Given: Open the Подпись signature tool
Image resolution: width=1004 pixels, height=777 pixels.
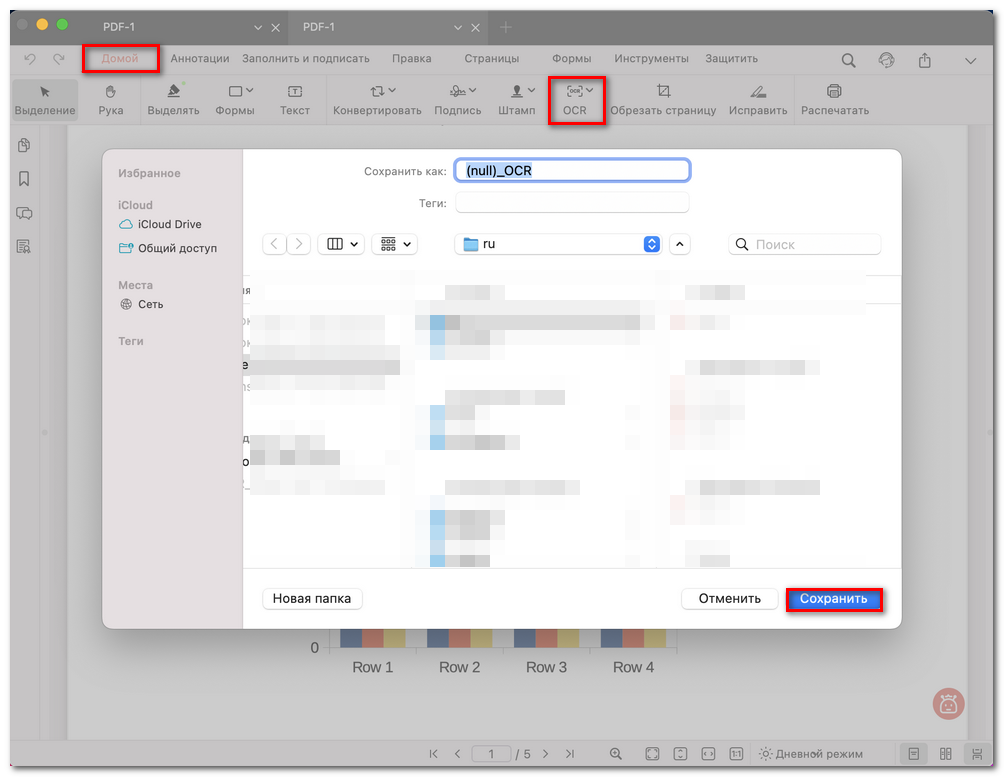Looking at the screenshot, I should [457, 100].
